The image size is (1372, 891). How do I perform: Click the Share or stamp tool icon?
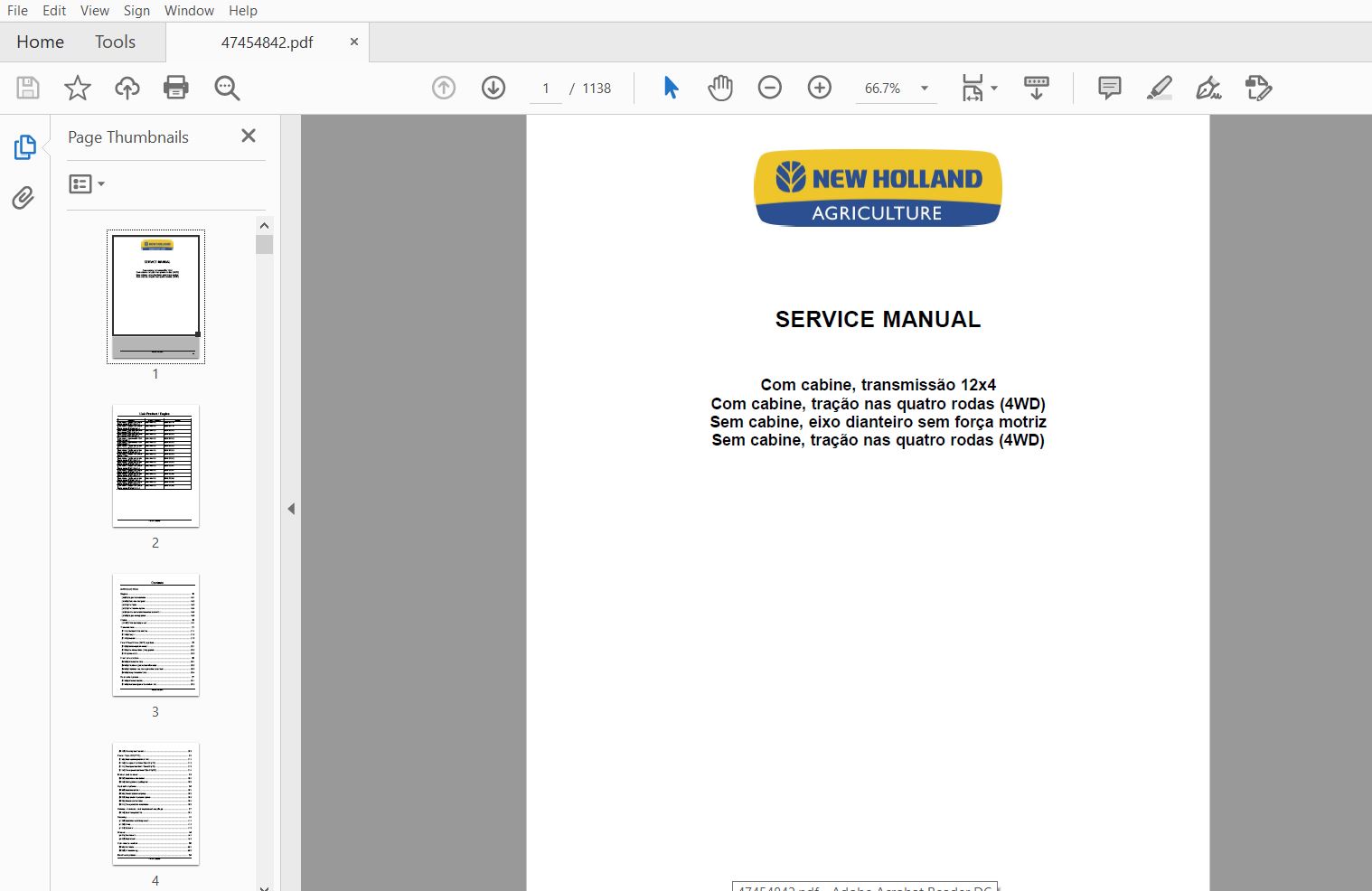point(1258,88)
